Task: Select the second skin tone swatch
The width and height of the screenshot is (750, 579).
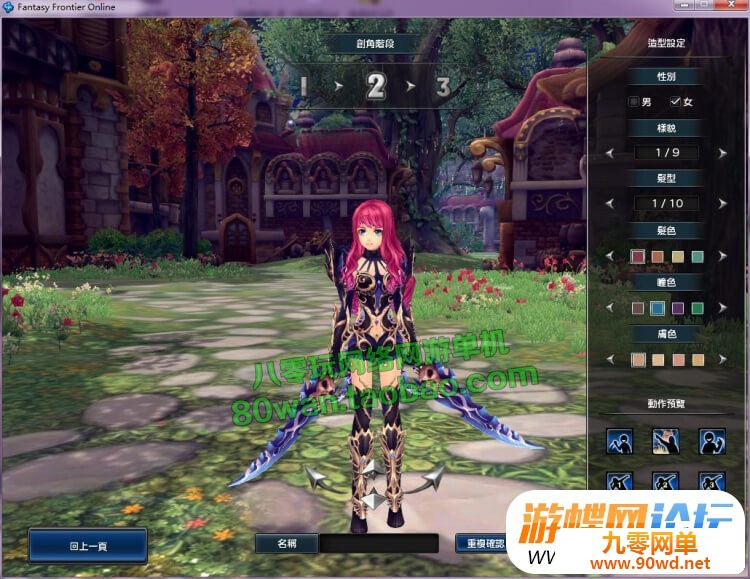Action: pos(658,359)
